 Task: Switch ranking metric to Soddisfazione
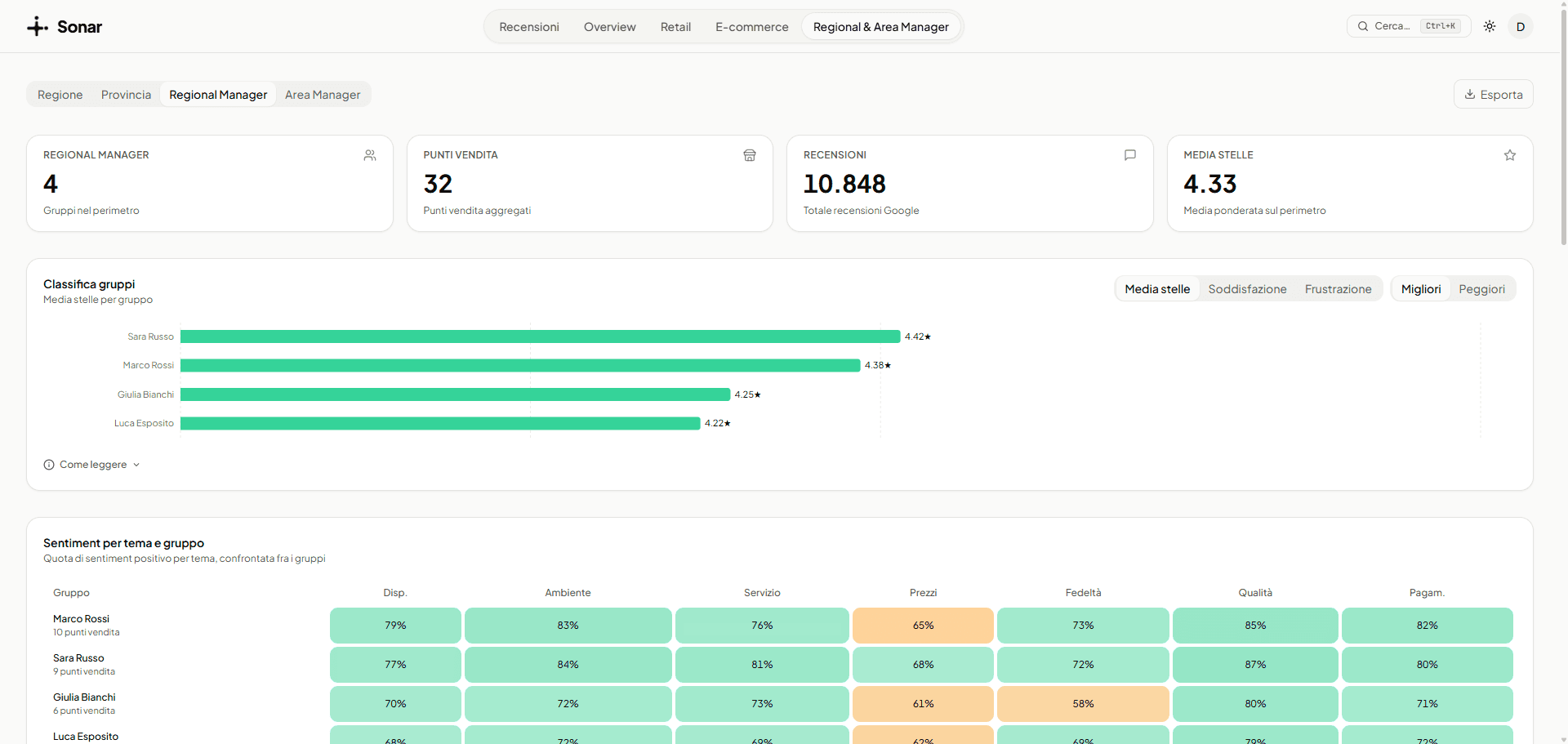[1247, 289]
